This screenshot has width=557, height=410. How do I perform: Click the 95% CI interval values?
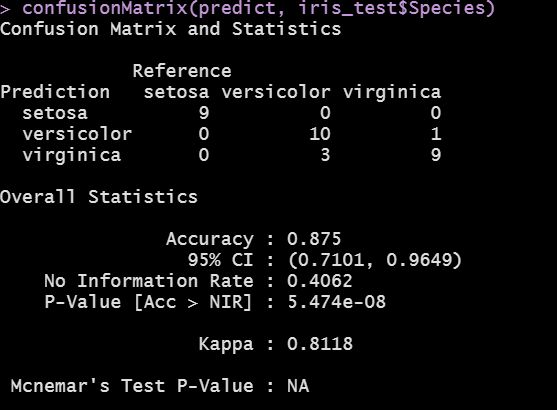pyautogui.click(x=375, y=260)
